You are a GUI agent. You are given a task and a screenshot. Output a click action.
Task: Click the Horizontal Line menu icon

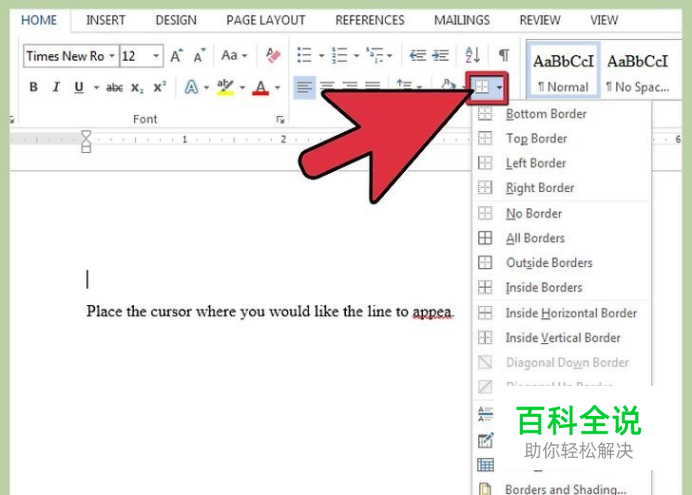tap(485, 414)
